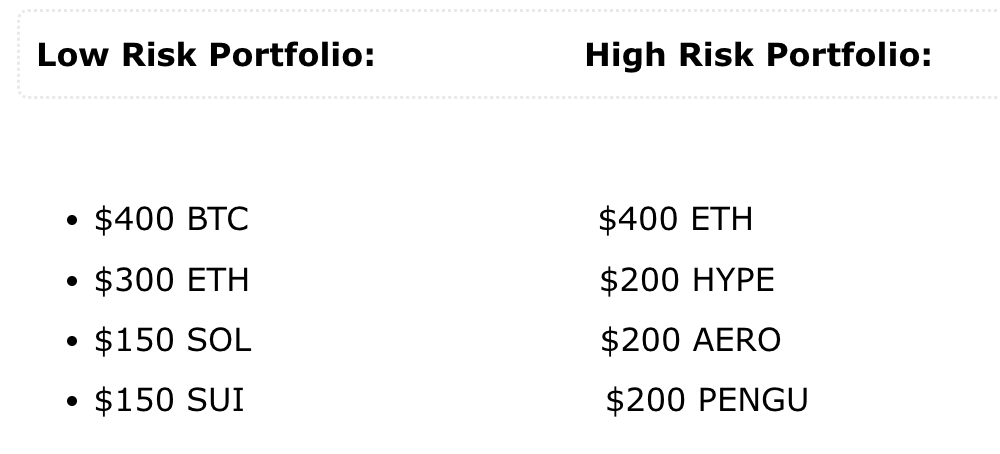Click the bullet point before $150 SOL
The width and height of the screenshot is (1000, 454).
point(71,341)
